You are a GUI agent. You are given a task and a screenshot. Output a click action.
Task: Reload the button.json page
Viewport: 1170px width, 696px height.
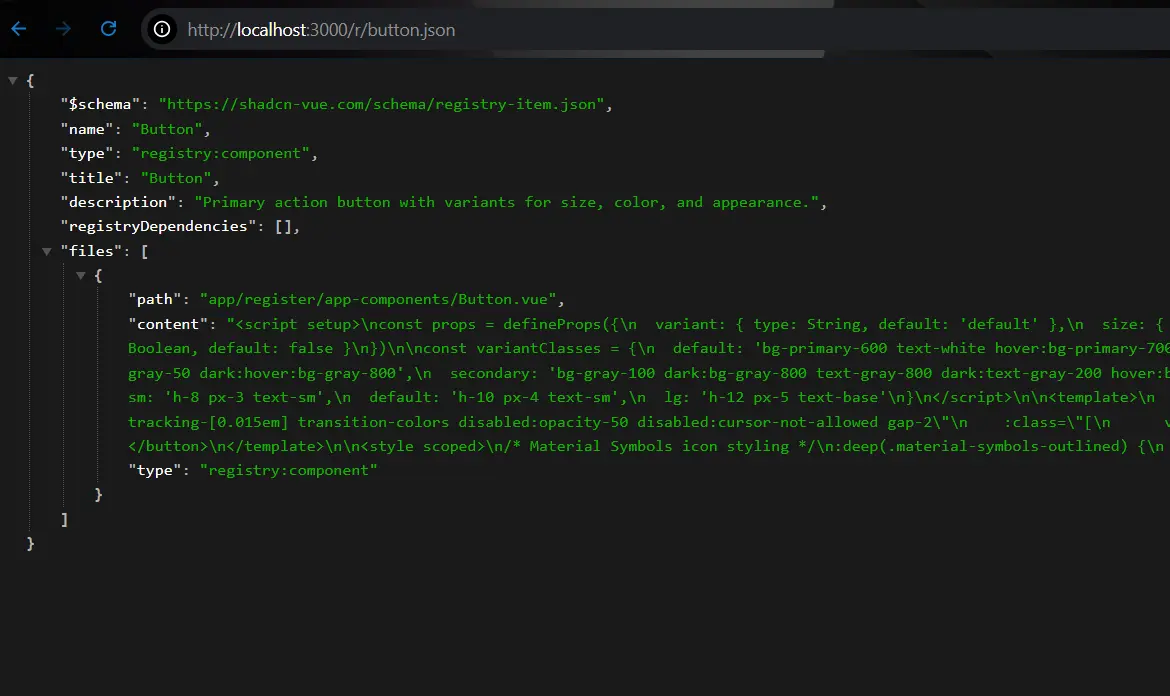[109, 29]
